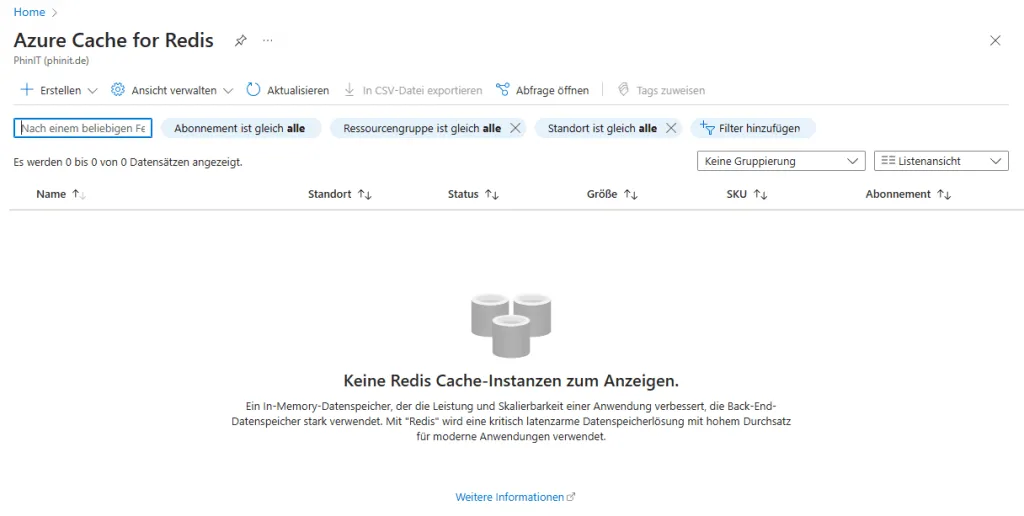This screenshot has width=1024, height=516.
Task: Open the Weitere Informationen link
Action: [x=510, y=497]
